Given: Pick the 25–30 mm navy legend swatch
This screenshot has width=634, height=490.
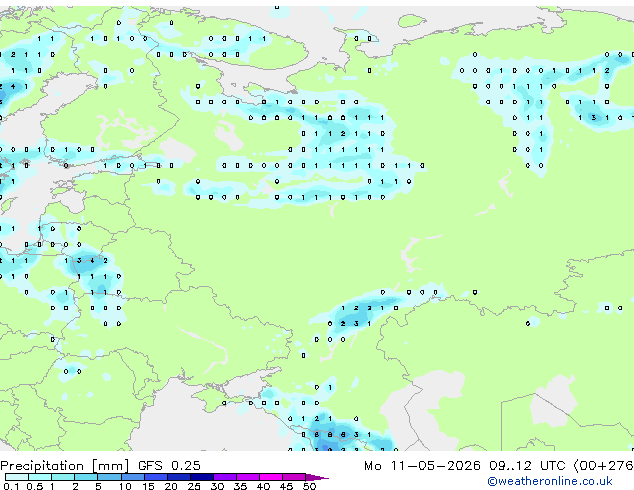Looking at the screenshot, I should coord(202,477).
